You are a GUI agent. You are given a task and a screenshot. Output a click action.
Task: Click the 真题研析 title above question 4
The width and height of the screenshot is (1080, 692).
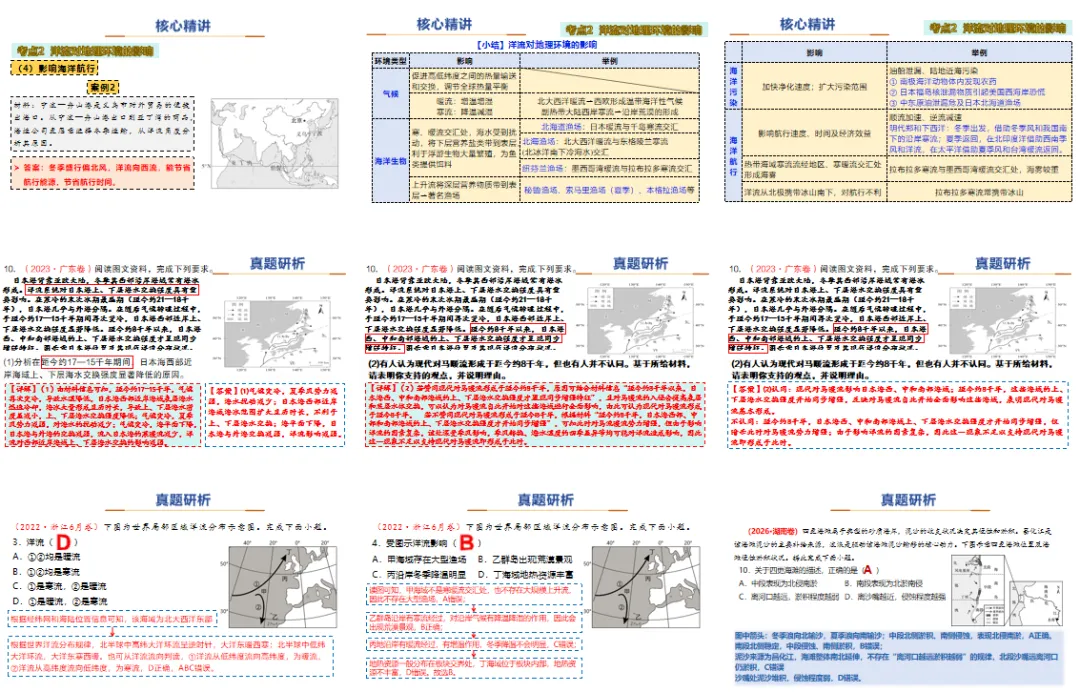(546, 500)
